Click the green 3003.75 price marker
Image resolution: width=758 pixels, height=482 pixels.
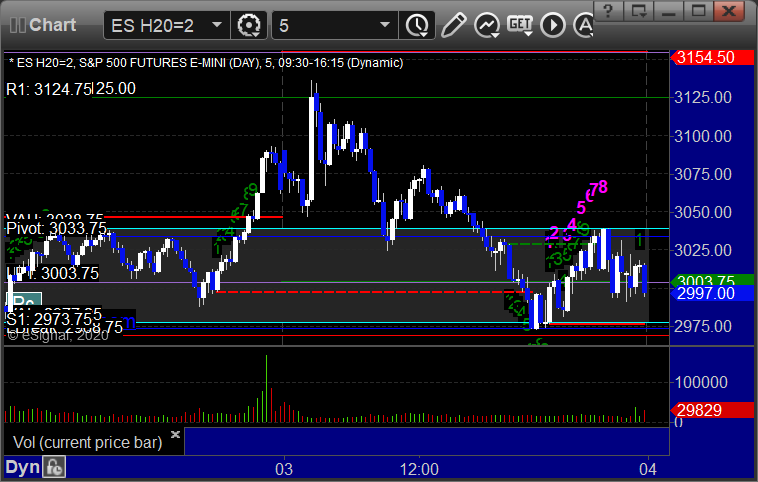(x=712, y=279)
